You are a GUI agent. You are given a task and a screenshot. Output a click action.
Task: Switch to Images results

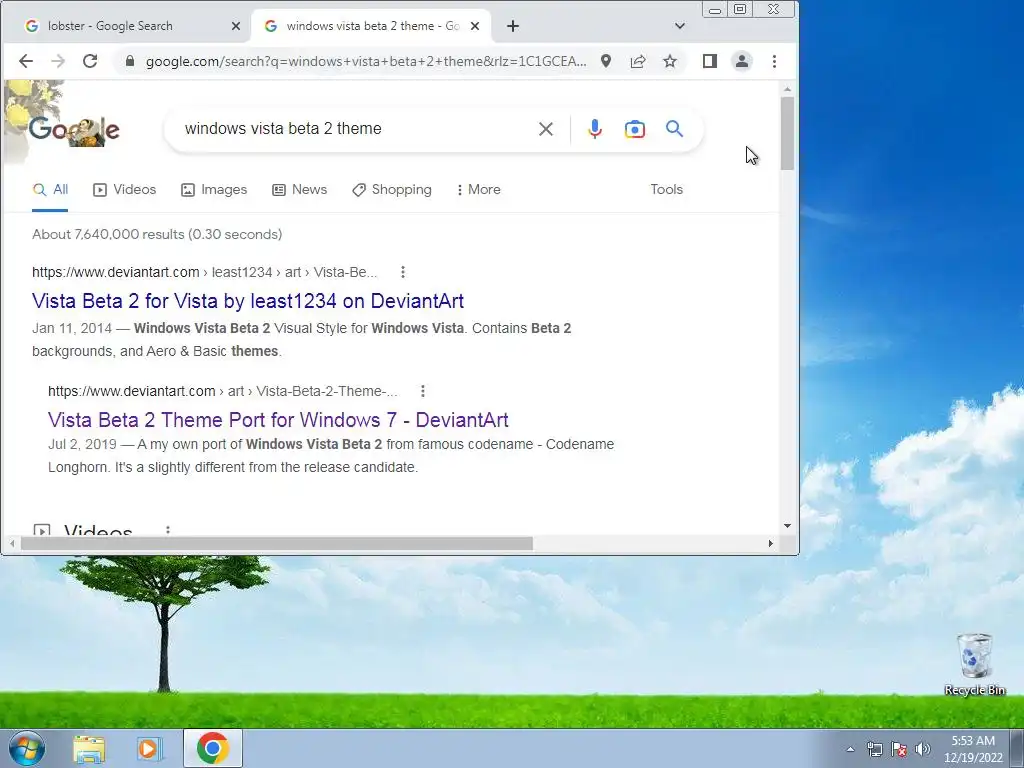214,189
